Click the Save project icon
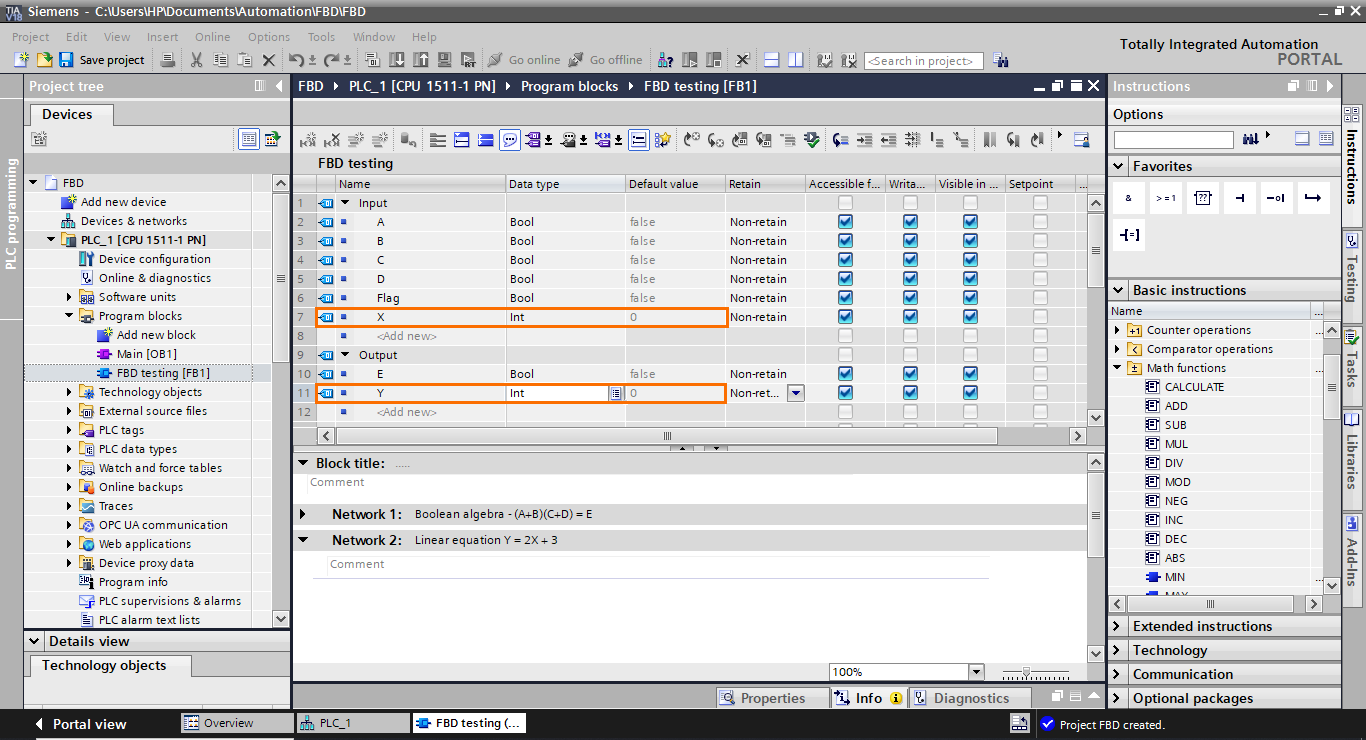 pos(65,60)
